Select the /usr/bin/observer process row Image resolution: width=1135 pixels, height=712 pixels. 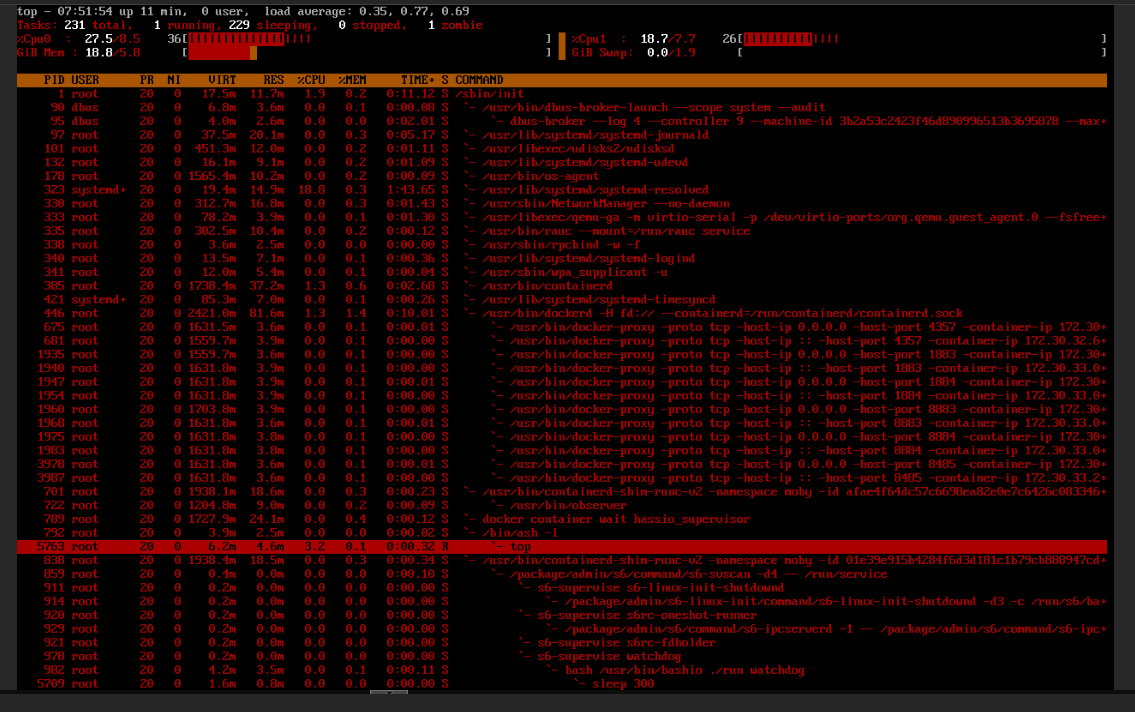click(x=562, y=506)
